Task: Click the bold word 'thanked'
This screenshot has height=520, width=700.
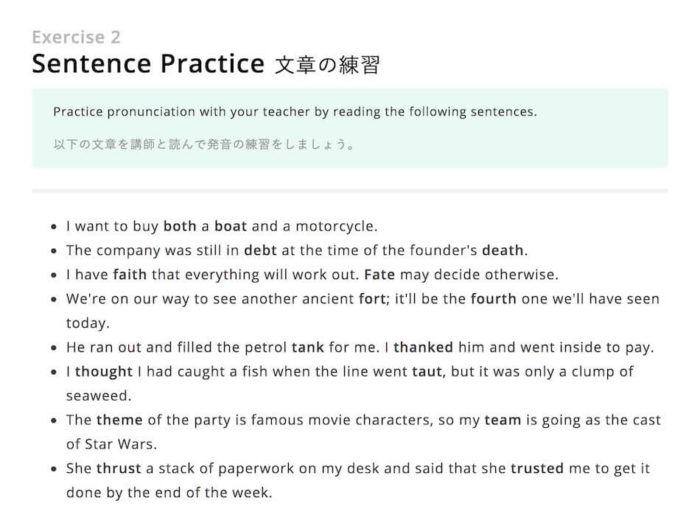Action: point(423,347)
